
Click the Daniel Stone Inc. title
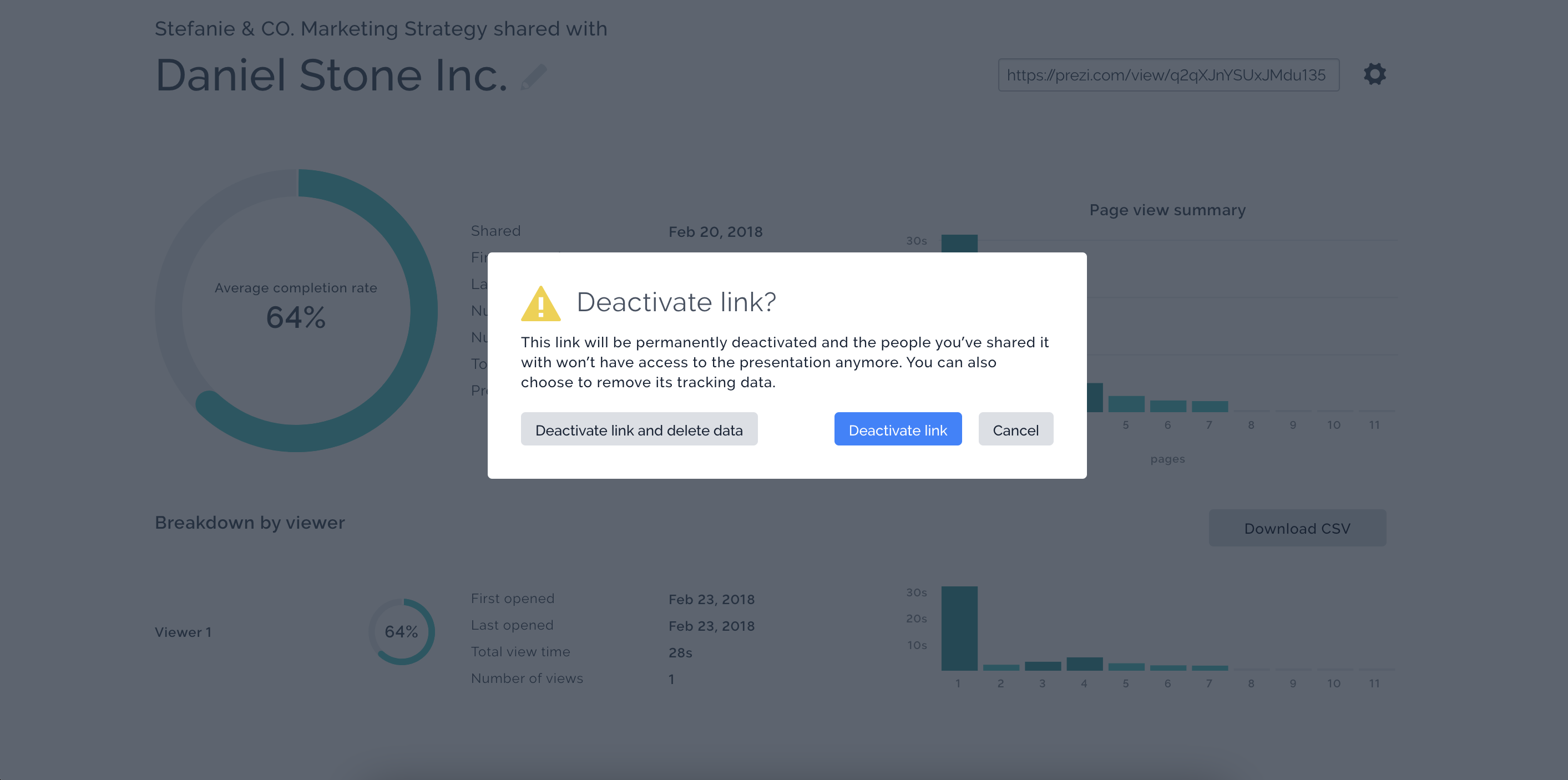[331, 75]
